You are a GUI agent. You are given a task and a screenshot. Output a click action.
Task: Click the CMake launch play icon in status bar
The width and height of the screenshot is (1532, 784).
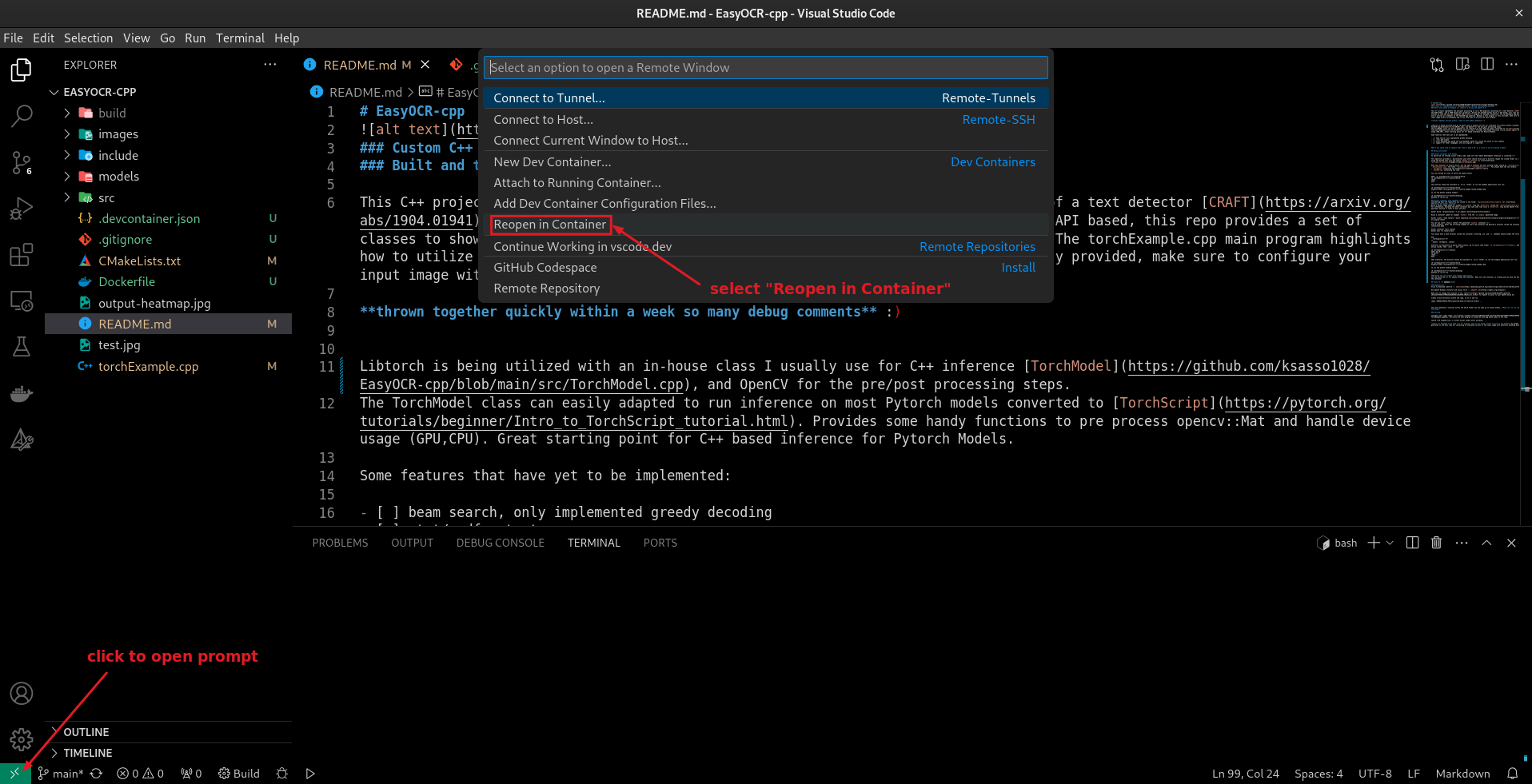click(x=310, y=774)
